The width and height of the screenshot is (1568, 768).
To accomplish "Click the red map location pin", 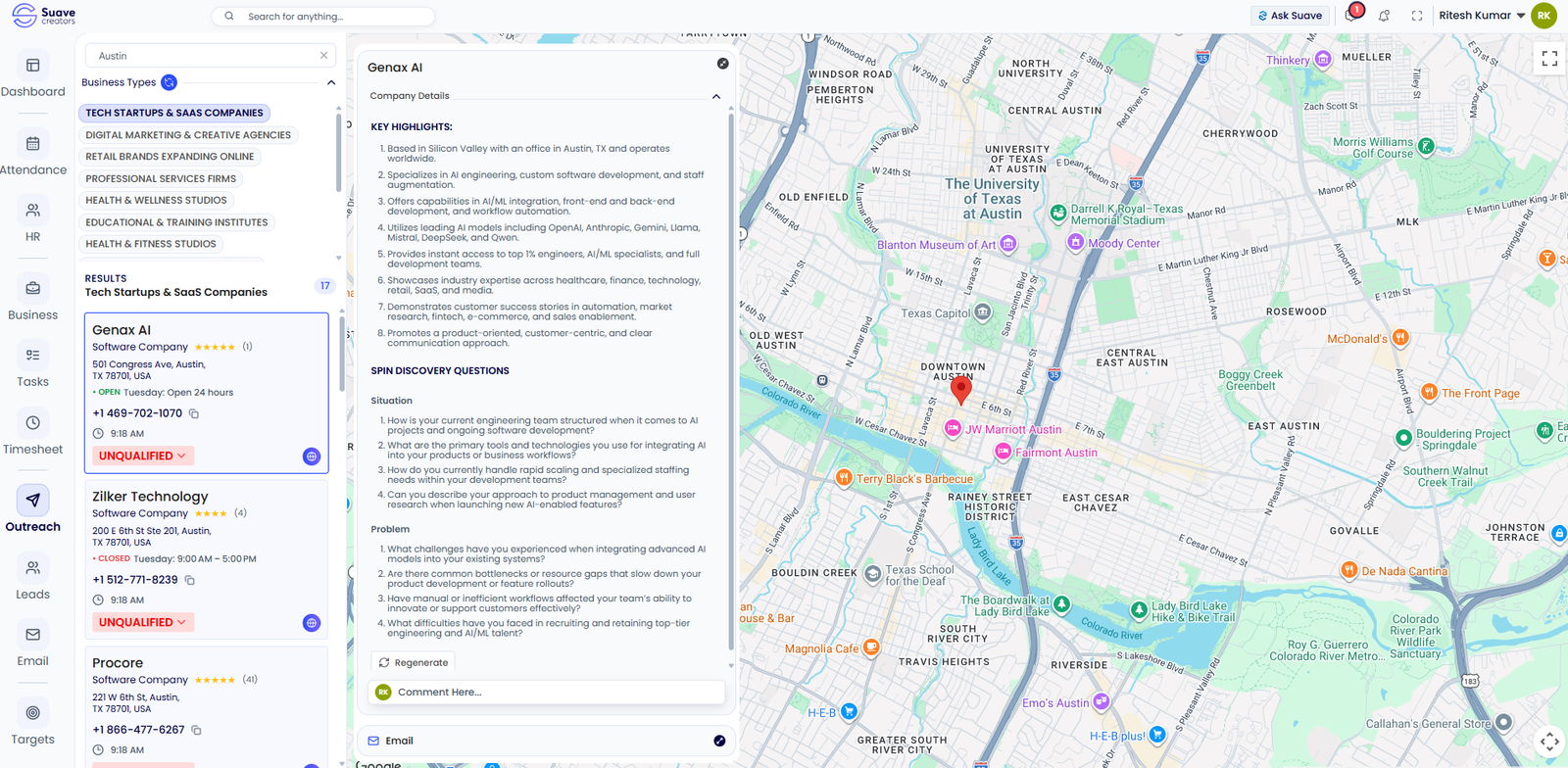I will tap(961, 390).
